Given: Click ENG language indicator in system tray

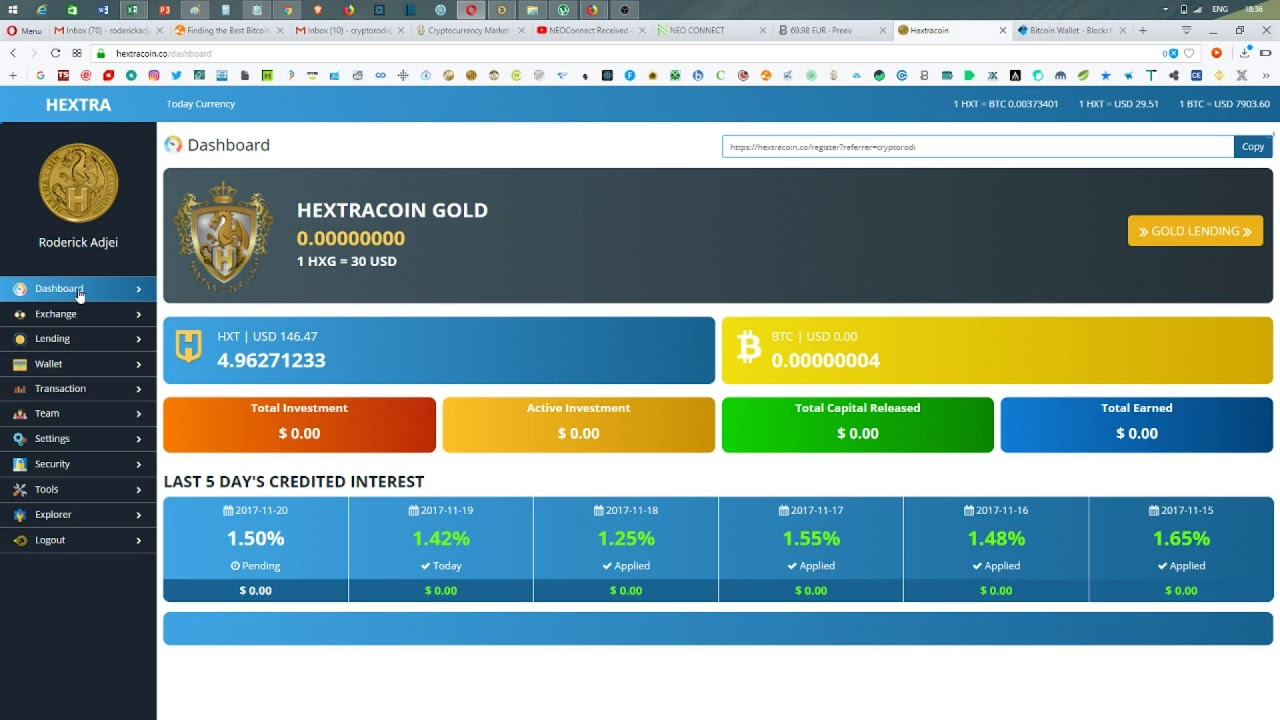Looking at the screenshot, I should (1219, 9).
